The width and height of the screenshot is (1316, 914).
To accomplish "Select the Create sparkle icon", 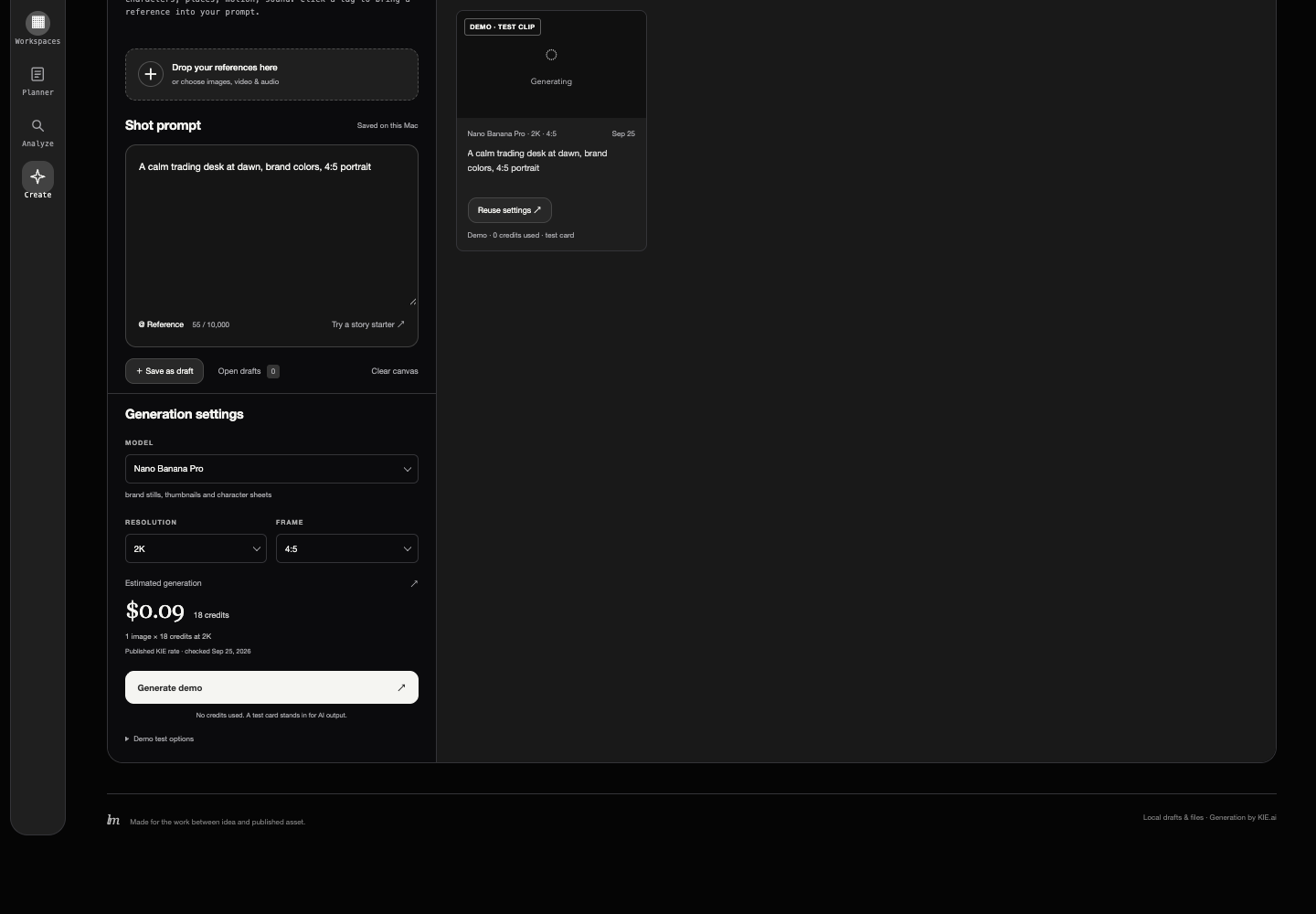I will pos(37,176).
